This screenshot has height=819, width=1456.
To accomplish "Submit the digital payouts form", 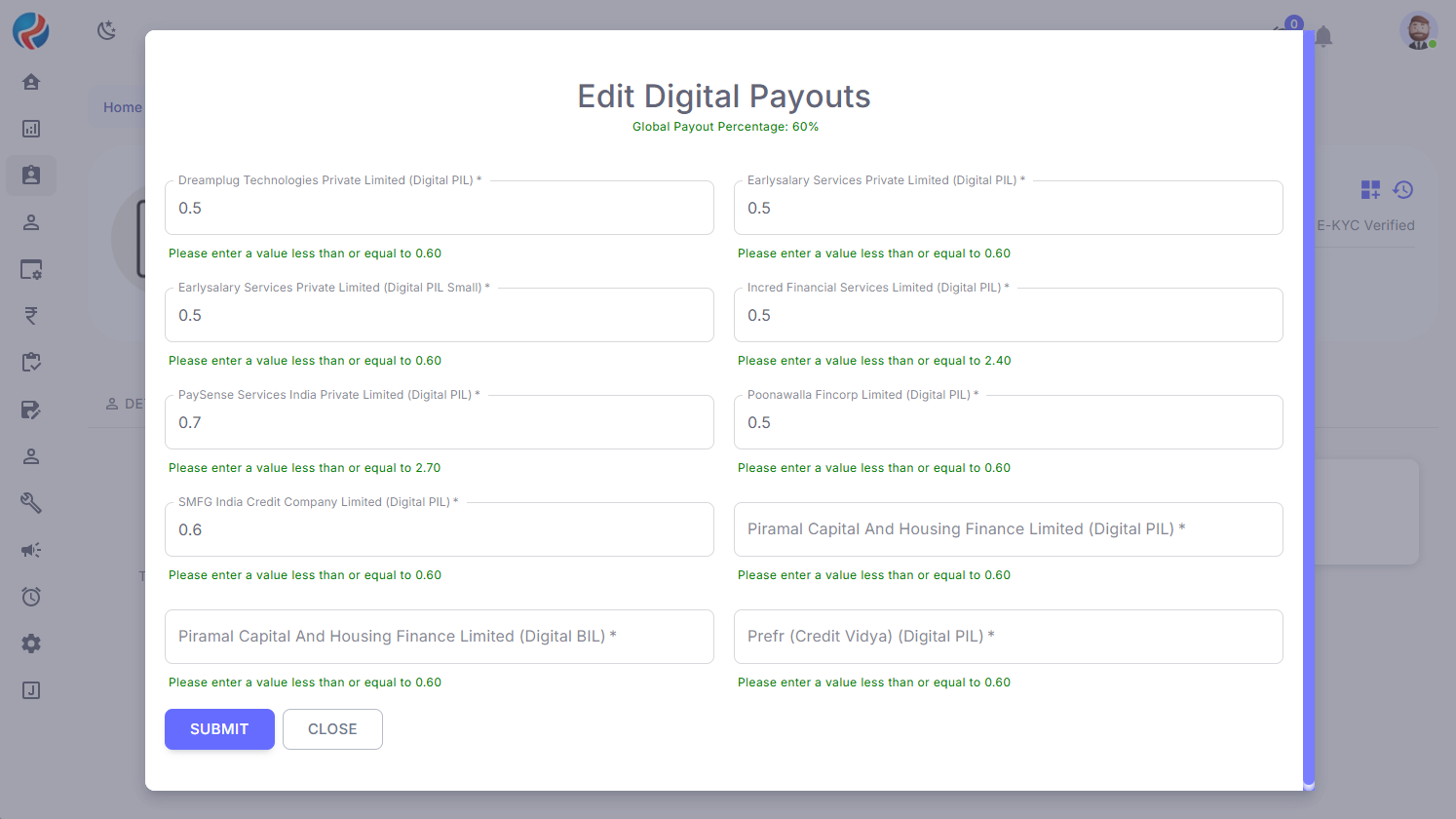I will [x=219, y=729].
